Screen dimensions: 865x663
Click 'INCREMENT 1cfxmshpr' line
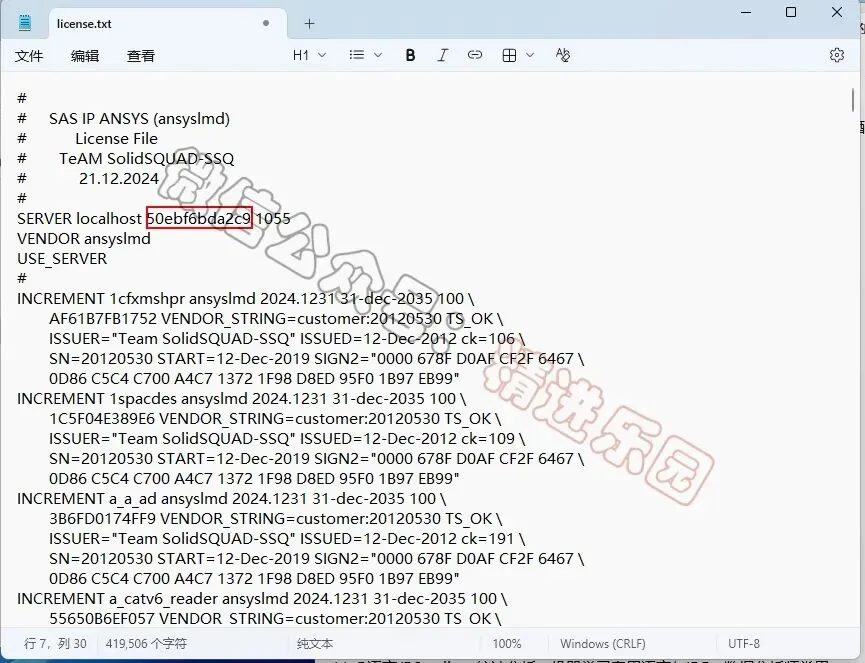(245, 299)
